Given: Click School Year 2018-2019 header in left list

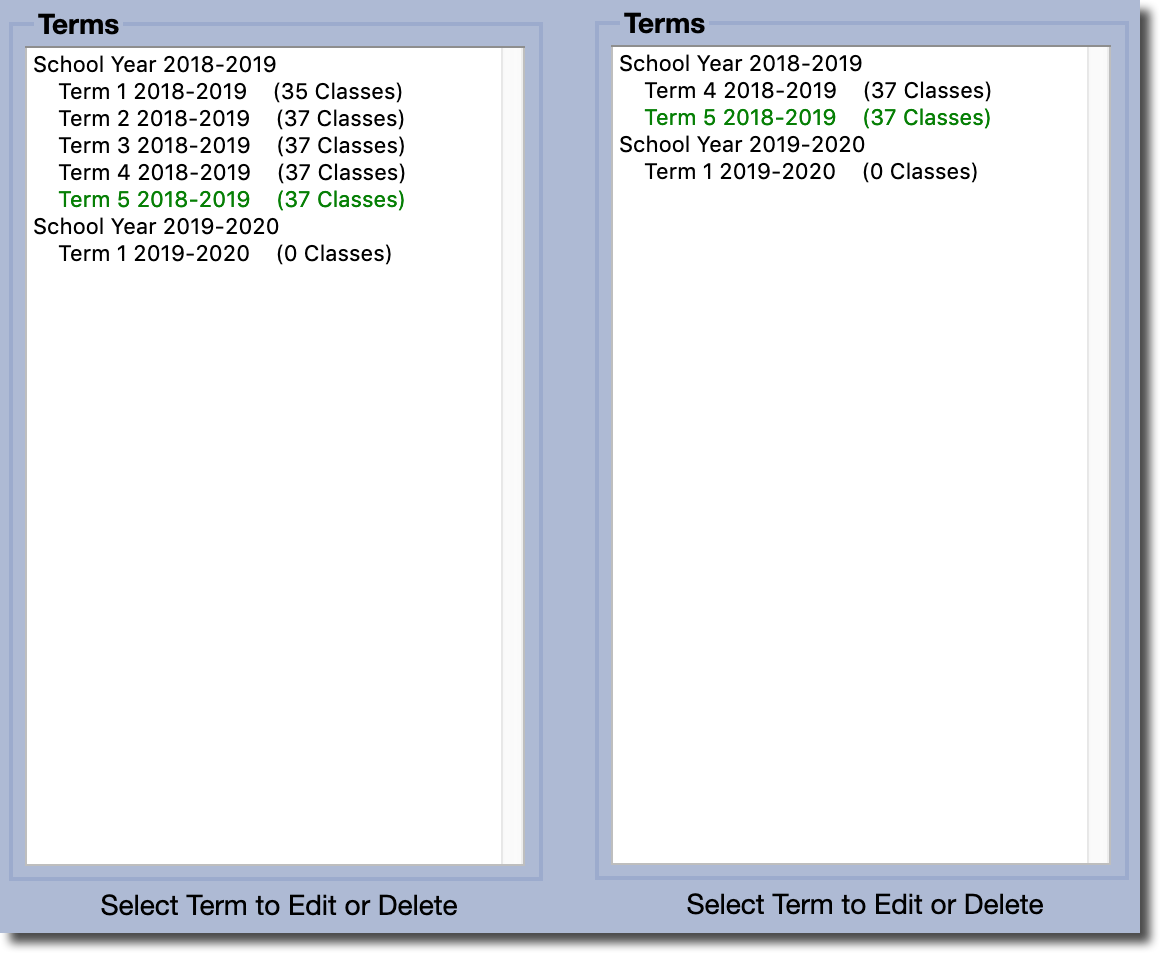Looking at the screenshot, I should pos(154,65).
